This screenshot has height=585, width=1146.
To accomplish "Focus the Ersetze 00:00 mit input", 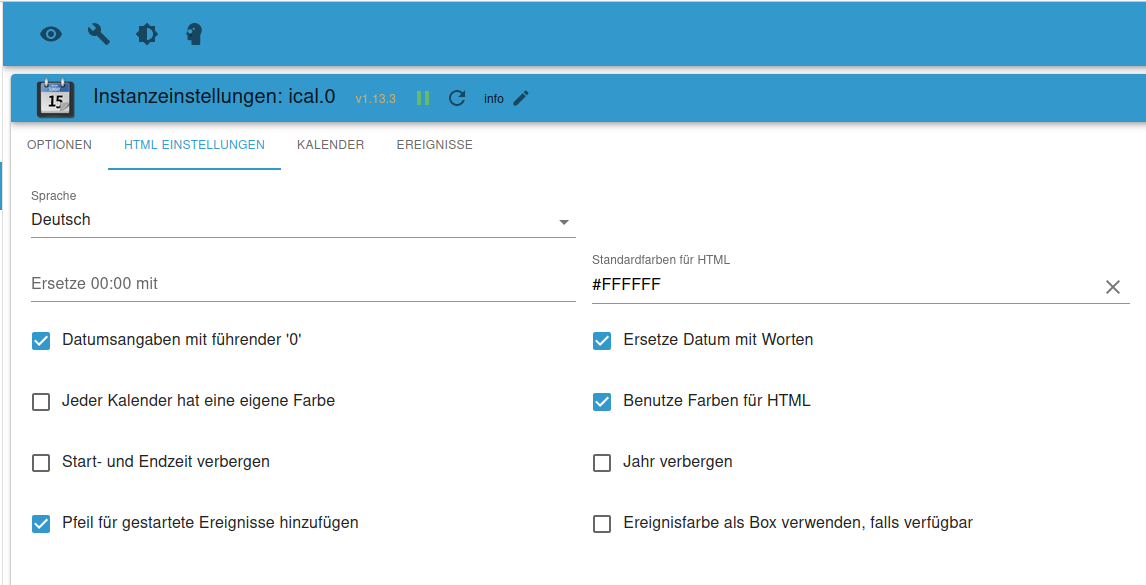I will click(x=303, y=284).
